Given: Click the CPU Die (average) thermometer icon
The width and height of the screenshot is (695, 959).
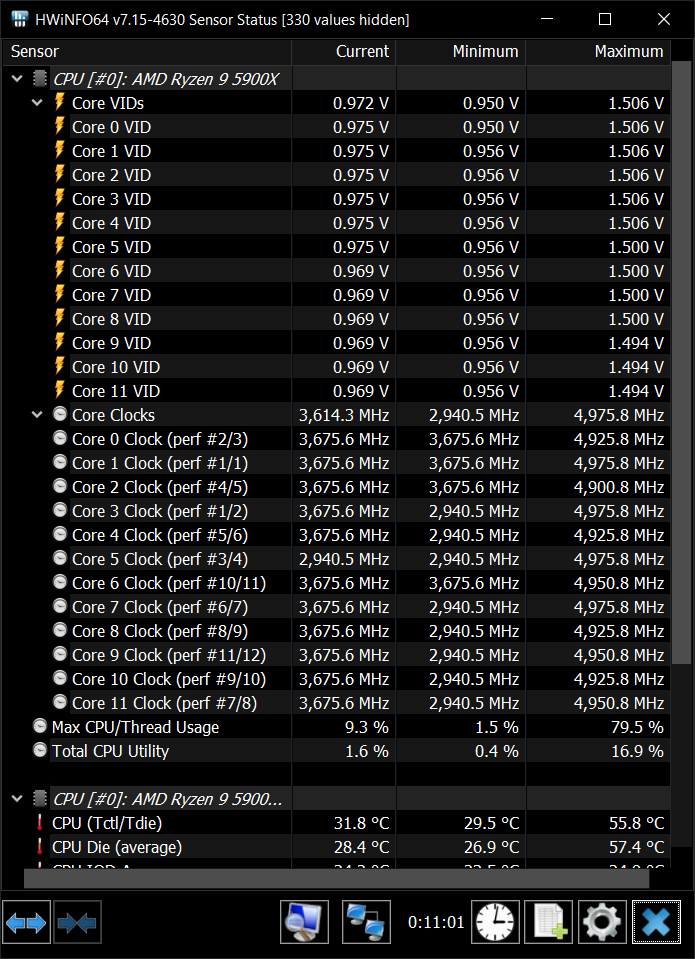Looking at the screenshot, I should pyautogui.click(x=40, y=846).
